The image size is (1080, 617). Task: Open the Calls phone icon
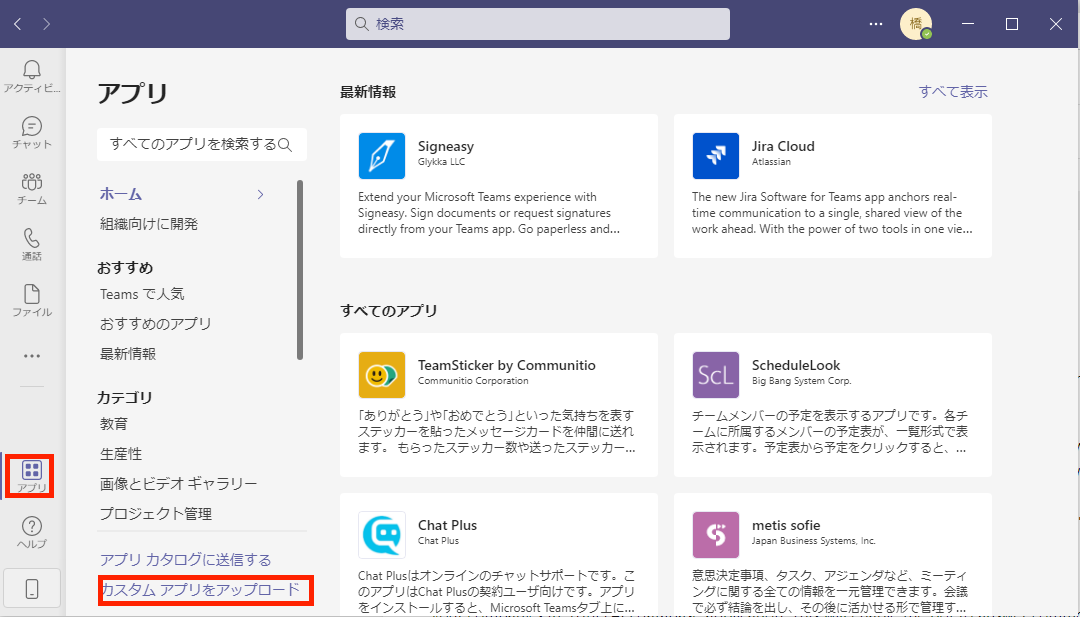click(x=32, y=238)
